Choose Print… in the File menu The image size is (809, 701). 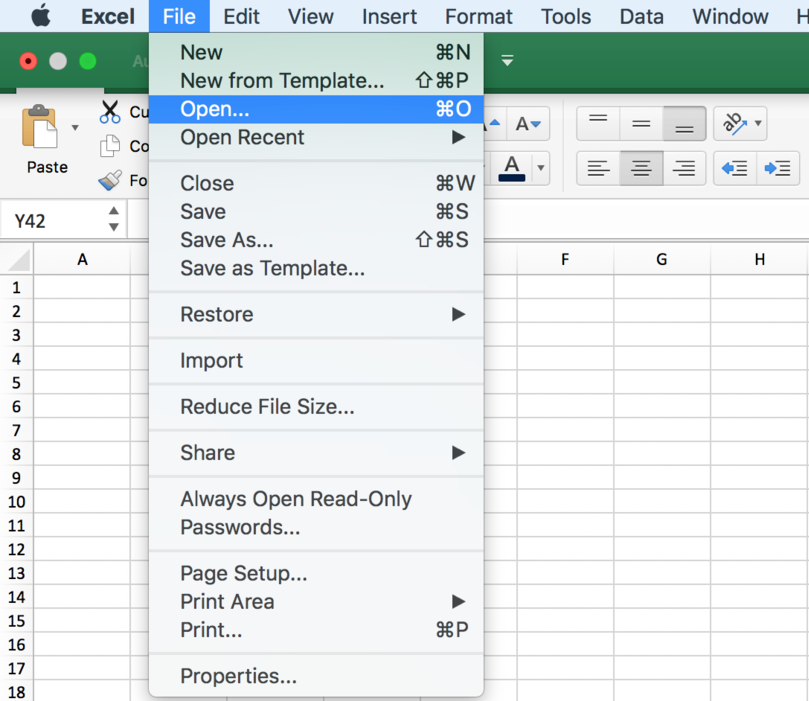tap(316, 630)
